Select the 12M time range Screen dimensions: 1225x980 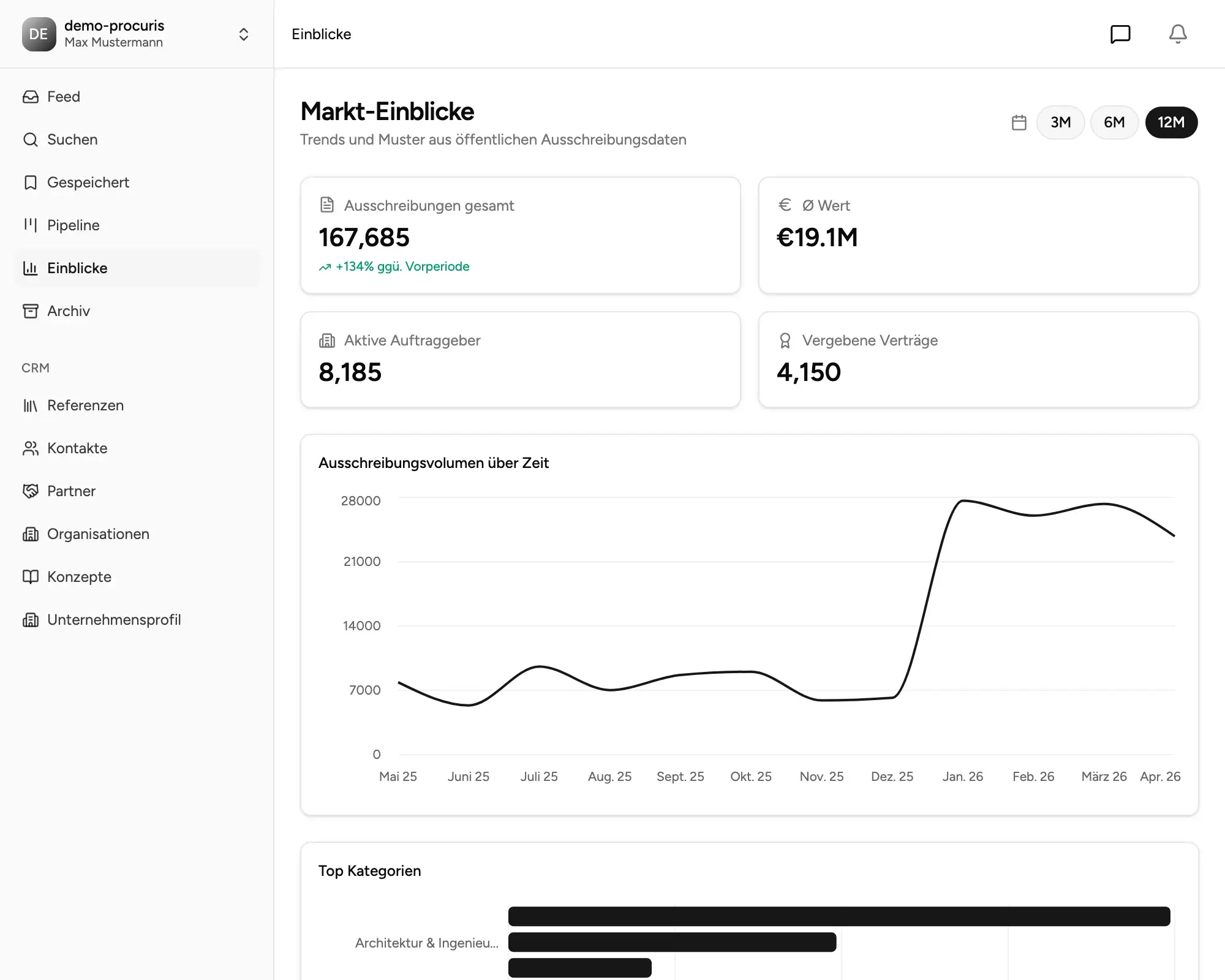pos(1171,122)
